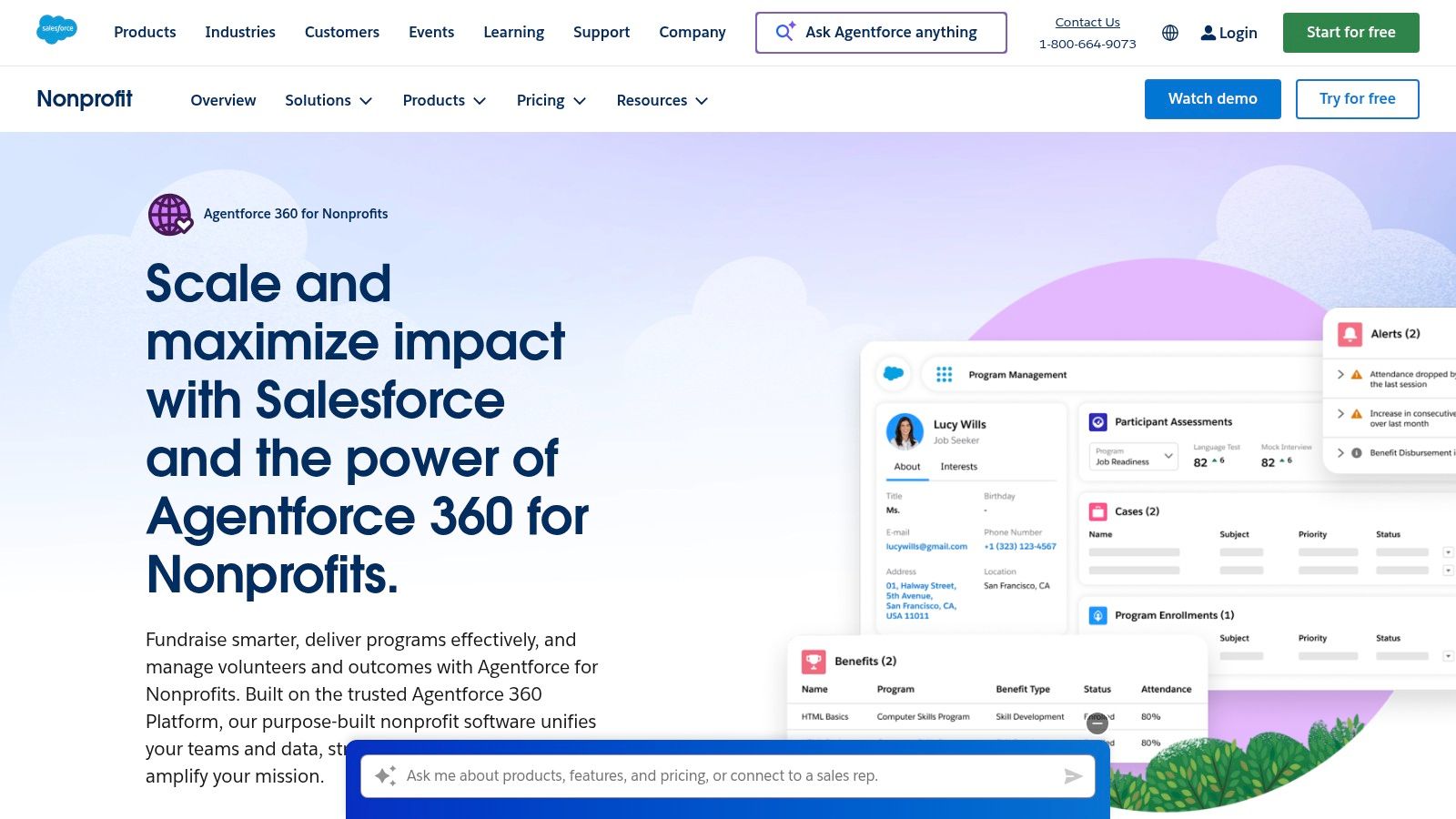Open the Job Readiness program dropdown
The image size is (1456, 819).
pos(1169,456)
